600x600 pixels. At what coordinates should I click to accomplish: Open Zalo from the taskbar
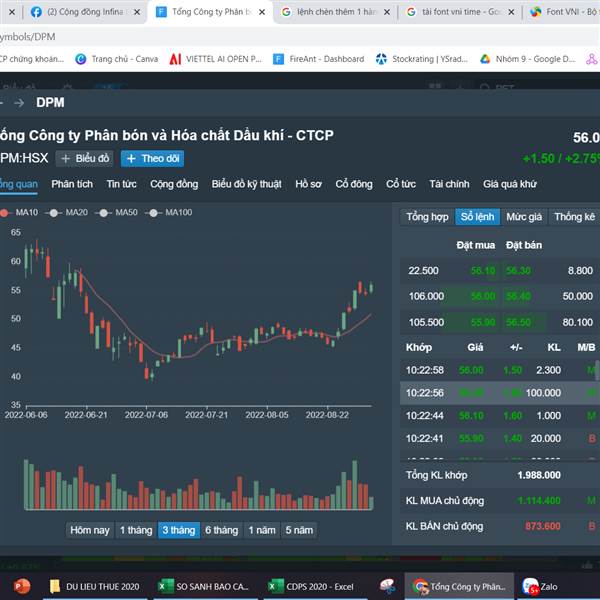[x=540, y=586]
